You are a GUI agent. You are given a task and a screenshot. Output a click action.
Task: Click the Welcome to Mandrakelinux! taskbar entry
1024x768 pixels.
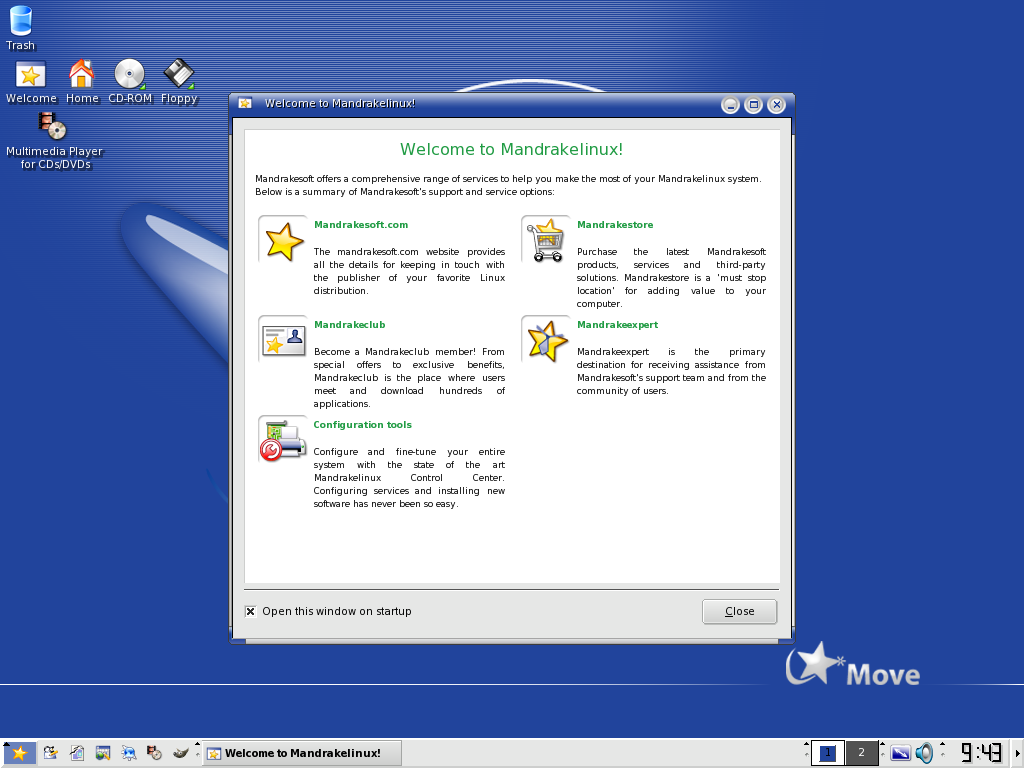pos(302,753)
